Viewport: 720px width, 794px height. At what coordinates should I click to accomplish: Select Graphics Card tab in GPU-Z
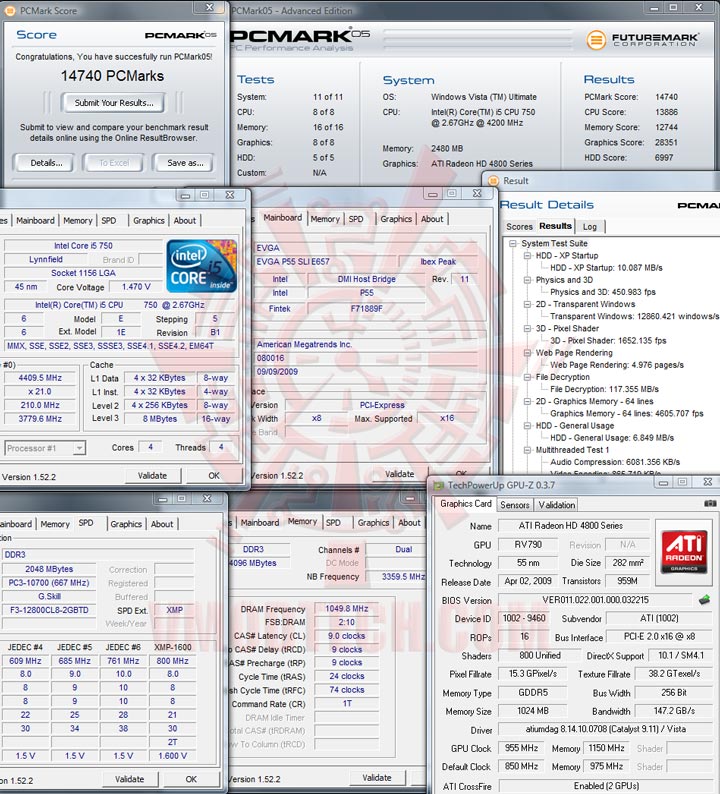coord(465,504)
